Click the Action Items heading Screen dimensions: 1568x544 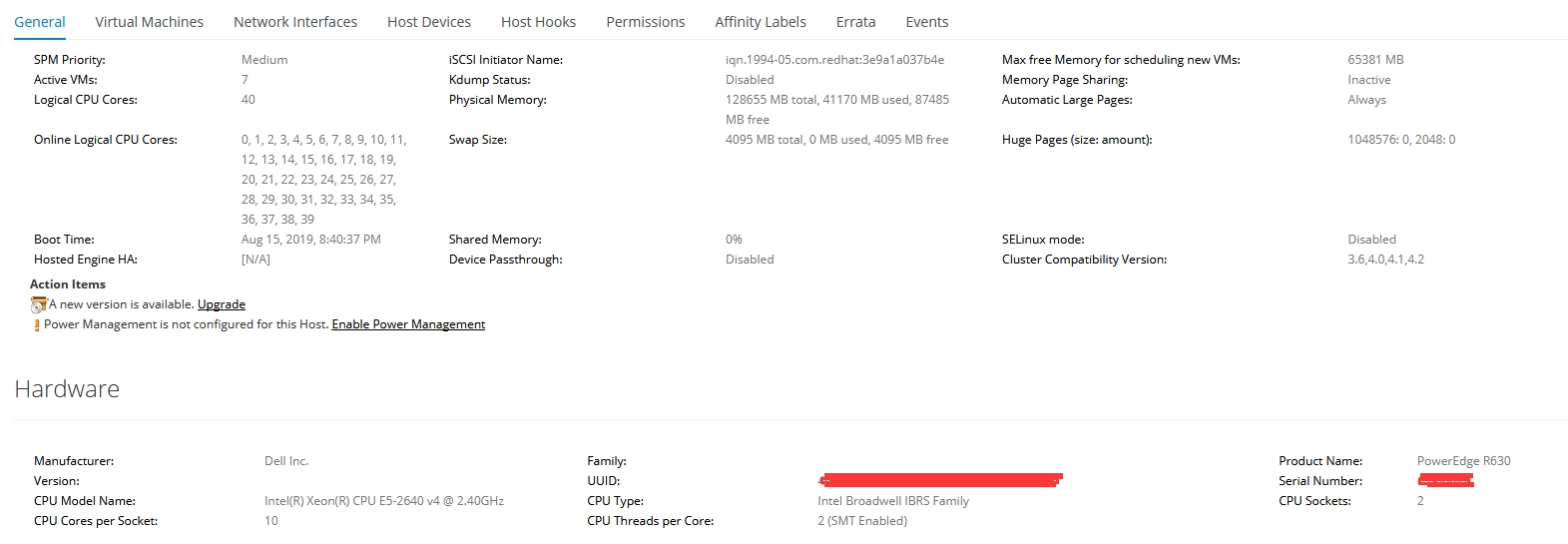tap(68, 284)
